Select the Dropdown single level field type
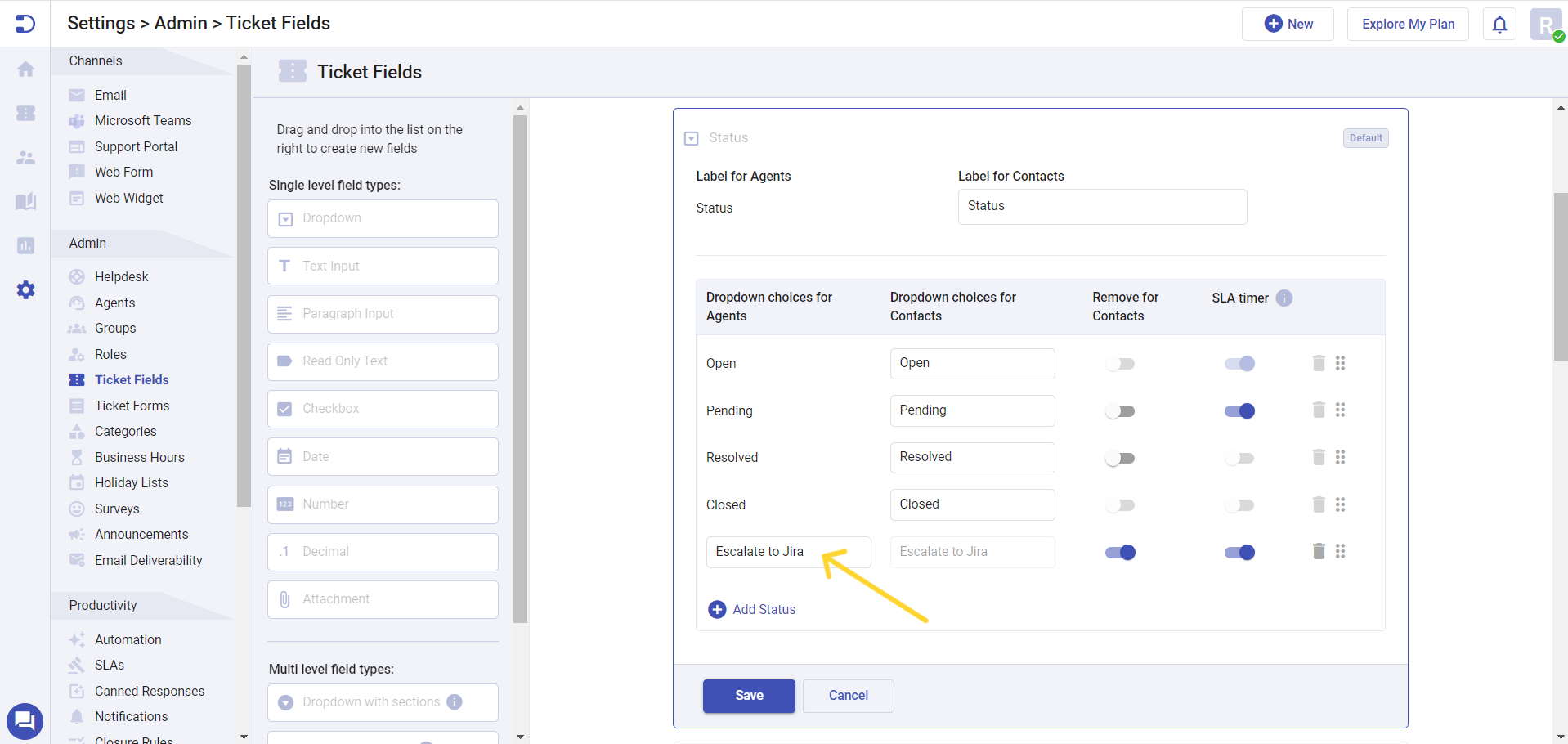Screen dimensions: 1568x744 point(382,218)
